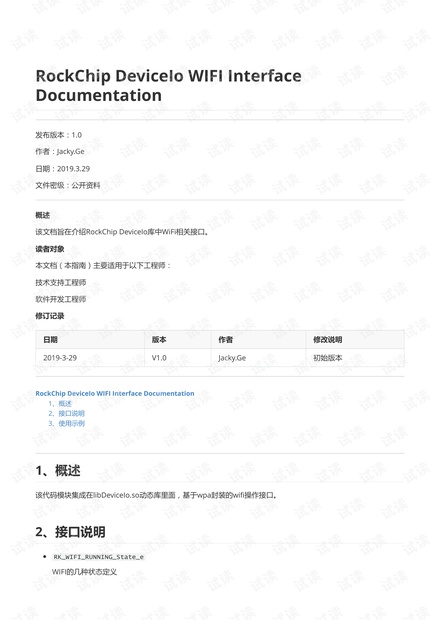Select the 技术支持工程师 line
440x620 pixels.
60,283
